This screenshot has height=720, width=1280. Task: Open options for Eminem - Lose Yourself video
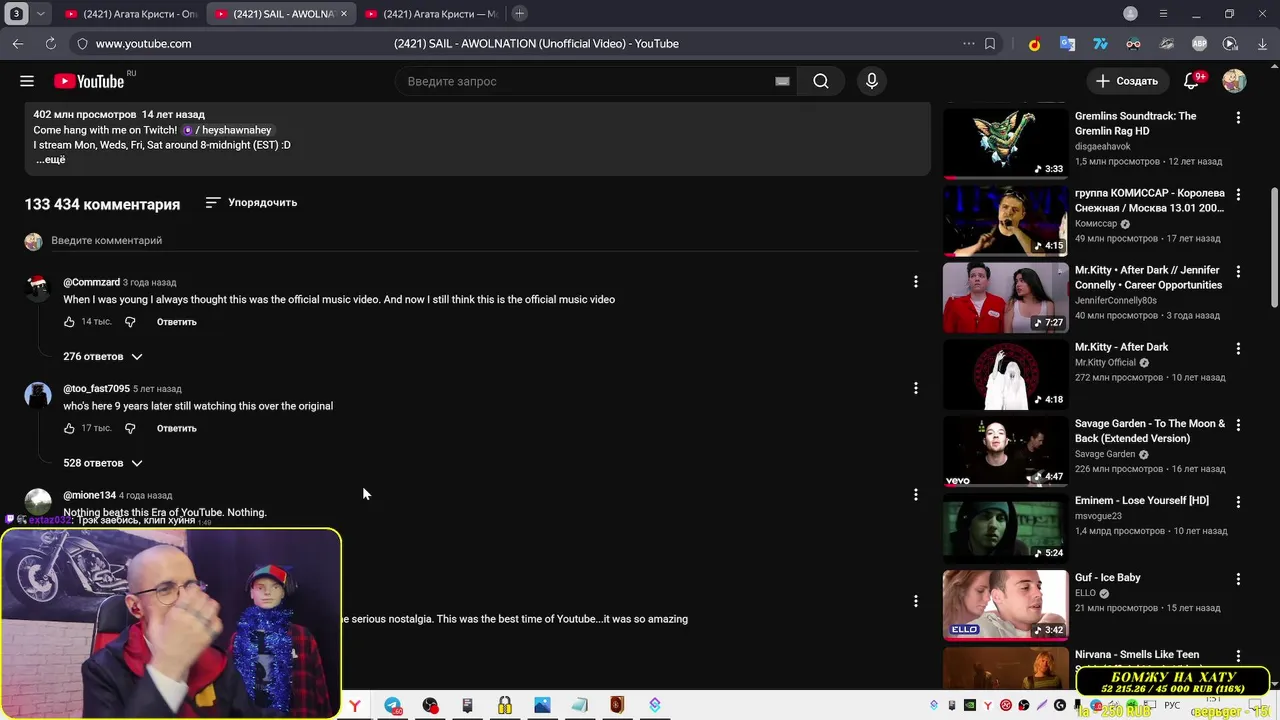(x=1238, y=502)
